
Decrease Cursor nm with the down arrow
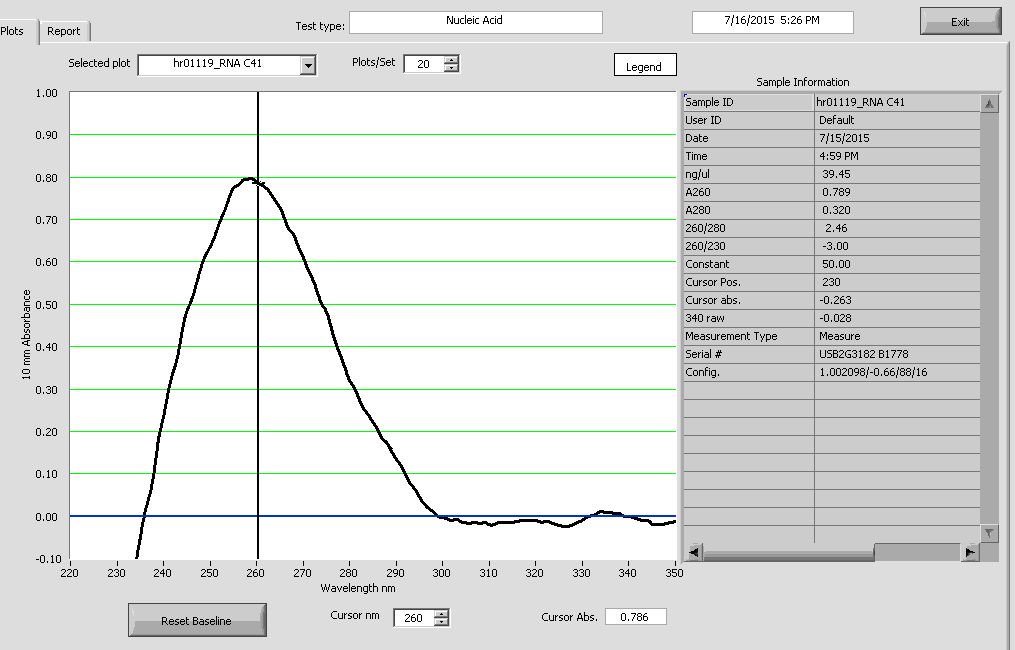(x=441, y=622)
